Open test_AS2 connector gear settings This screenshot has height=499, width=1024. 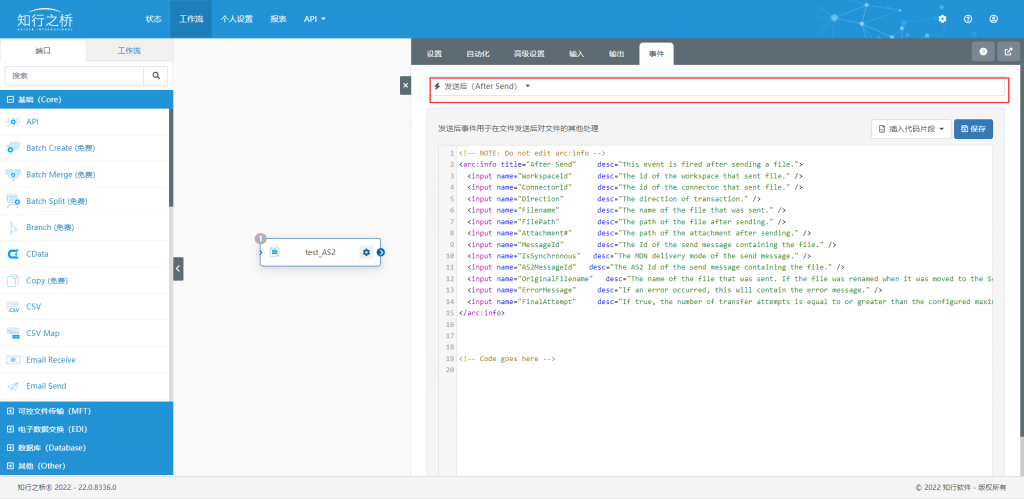[x=366, y=252]
